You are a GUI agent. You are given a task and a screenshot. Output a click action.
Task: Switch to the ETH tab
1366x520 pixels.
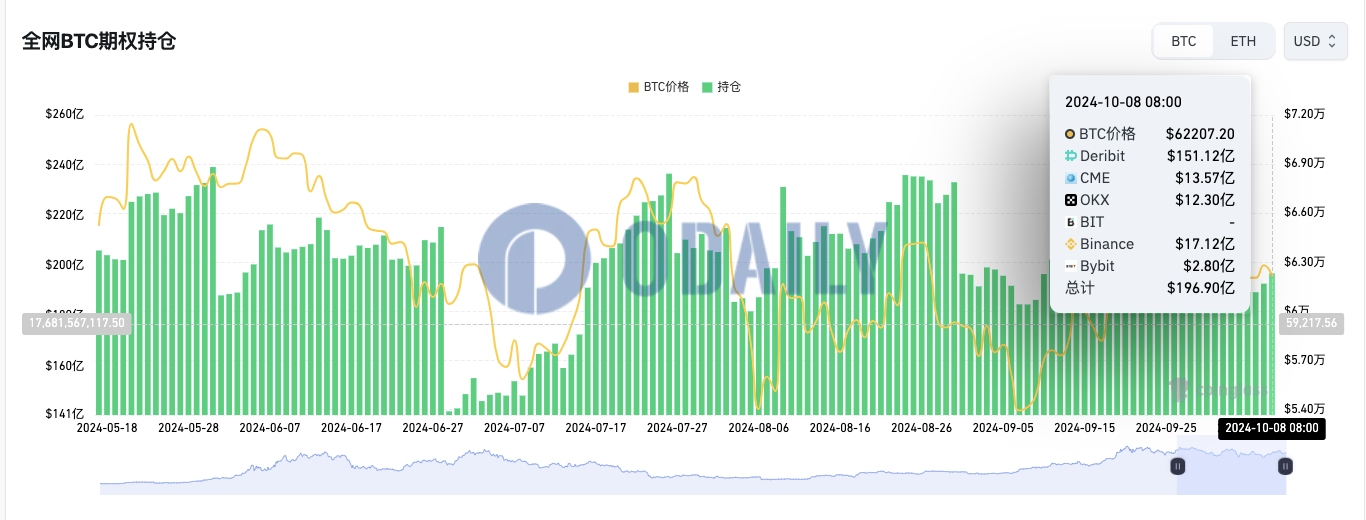[1243, 41]
